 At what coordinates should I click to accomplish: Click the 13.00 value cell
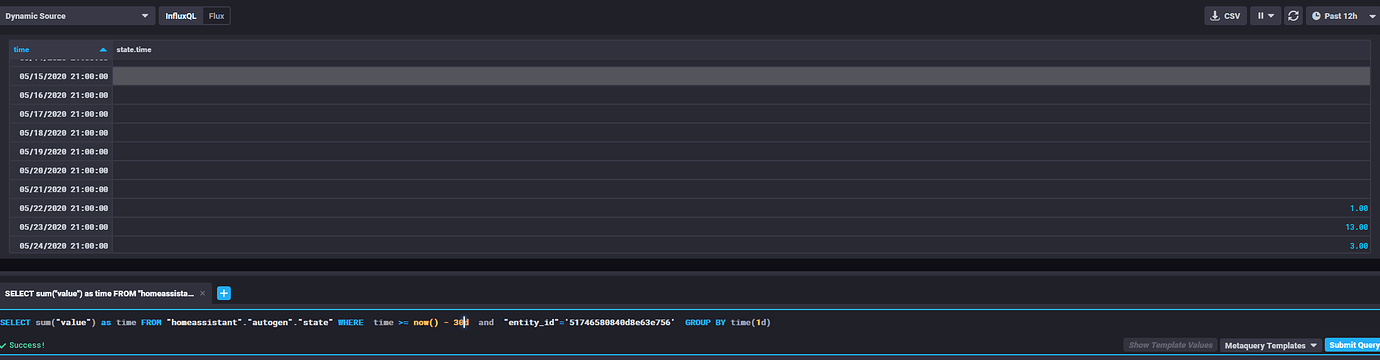coord(741,227)
